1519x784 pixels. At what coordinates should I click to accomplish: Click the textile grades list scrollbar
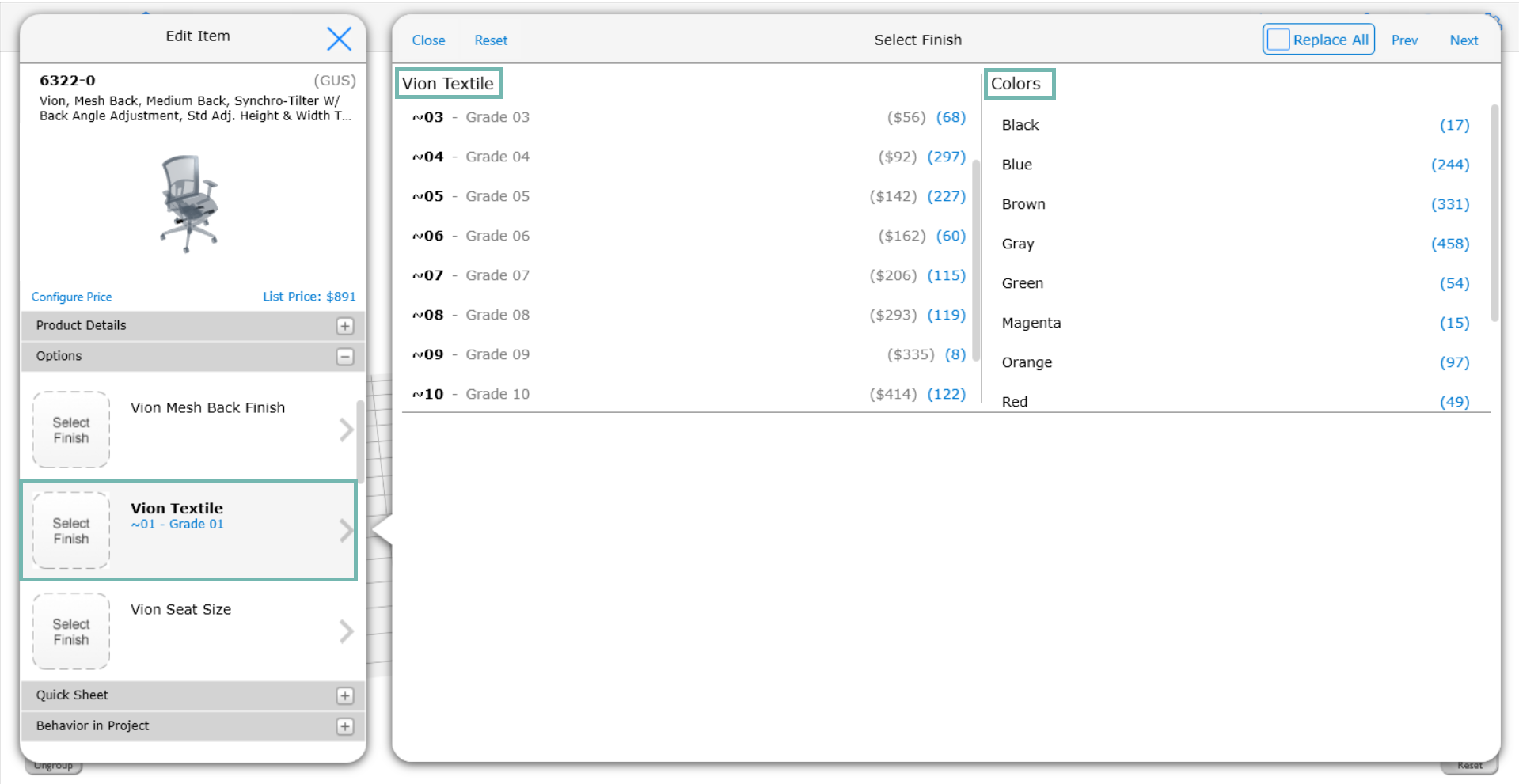(x=976, y=259)
